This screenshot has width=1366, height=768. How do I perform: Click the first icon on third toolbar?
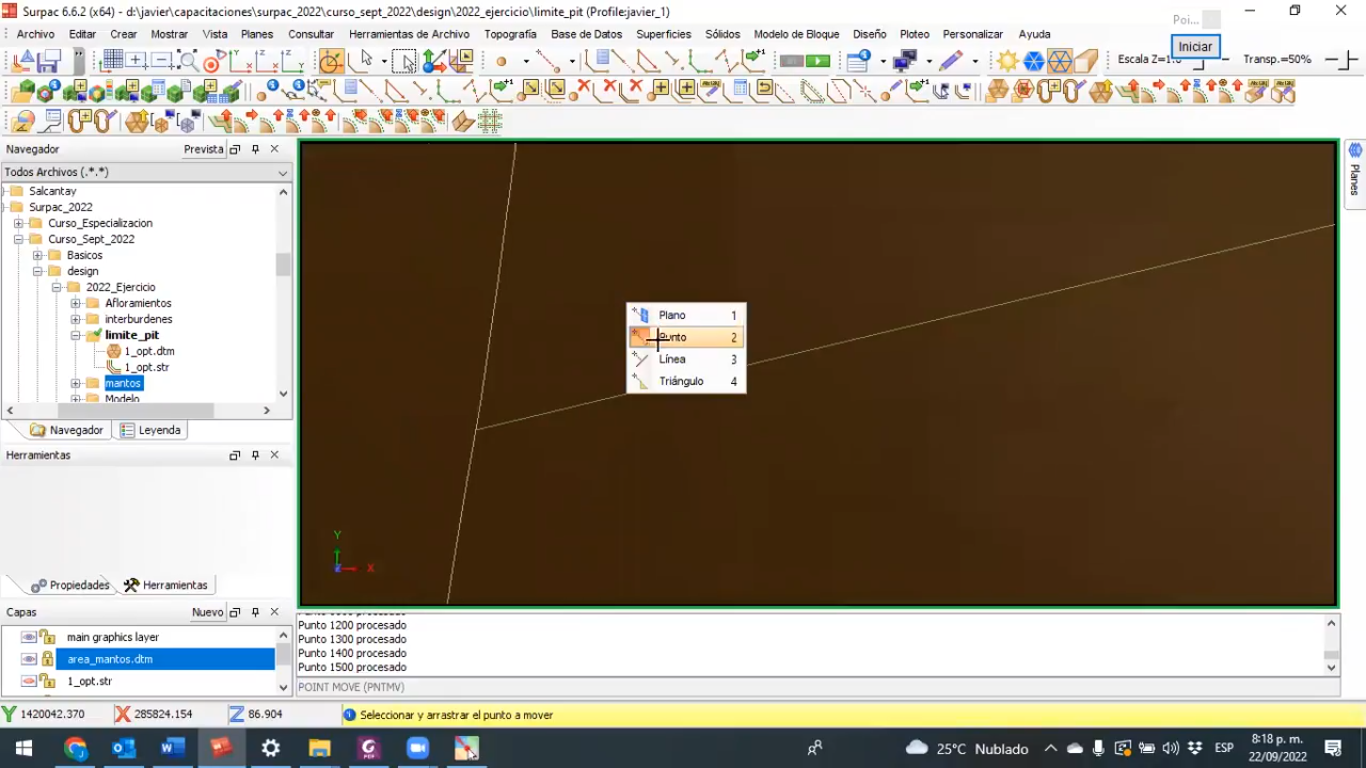pyautogui.click(x=22, y=122)
